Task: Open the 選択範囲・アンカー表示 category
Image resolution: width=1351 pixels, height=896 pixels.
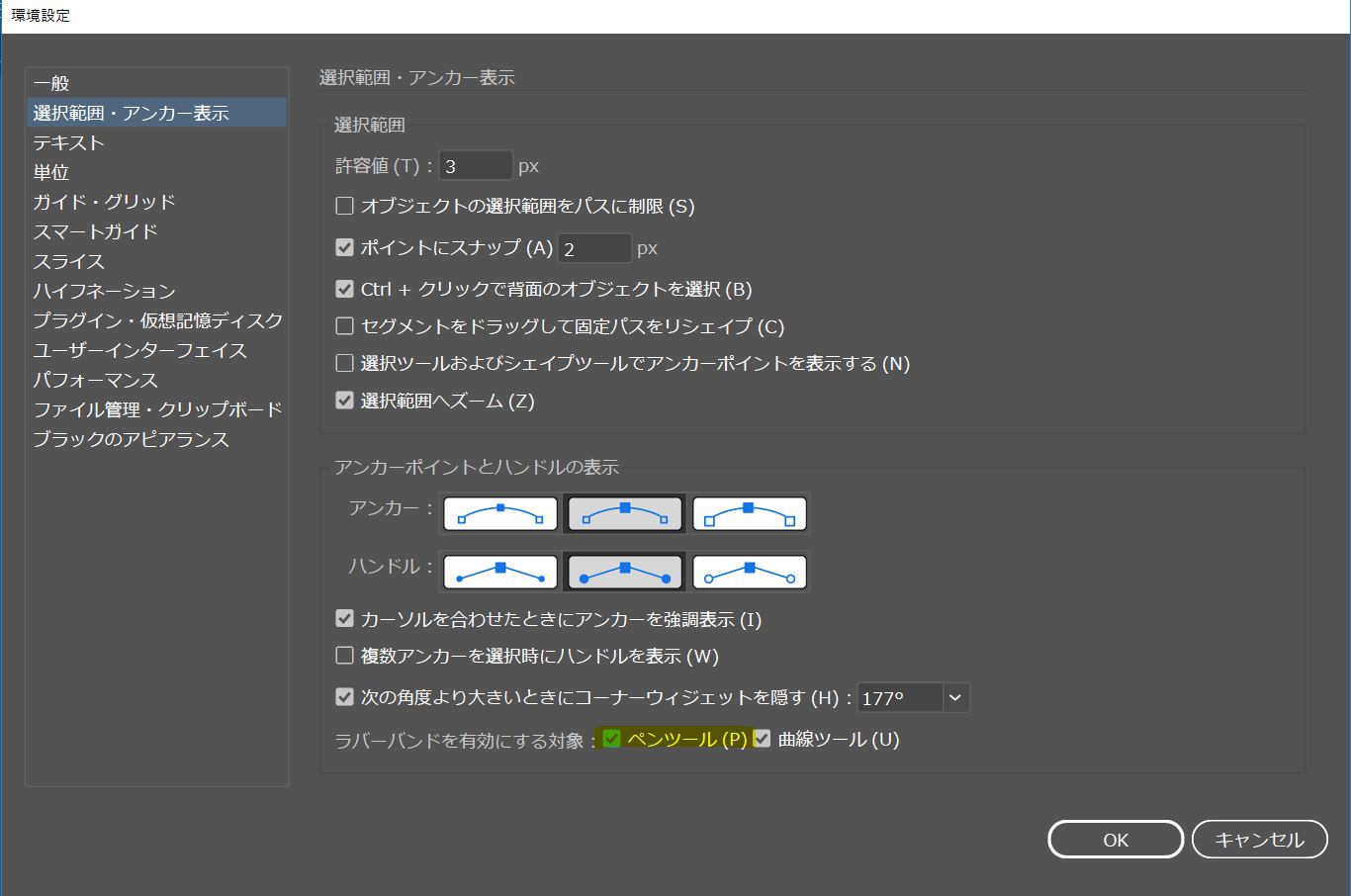Action: [157, 113]
